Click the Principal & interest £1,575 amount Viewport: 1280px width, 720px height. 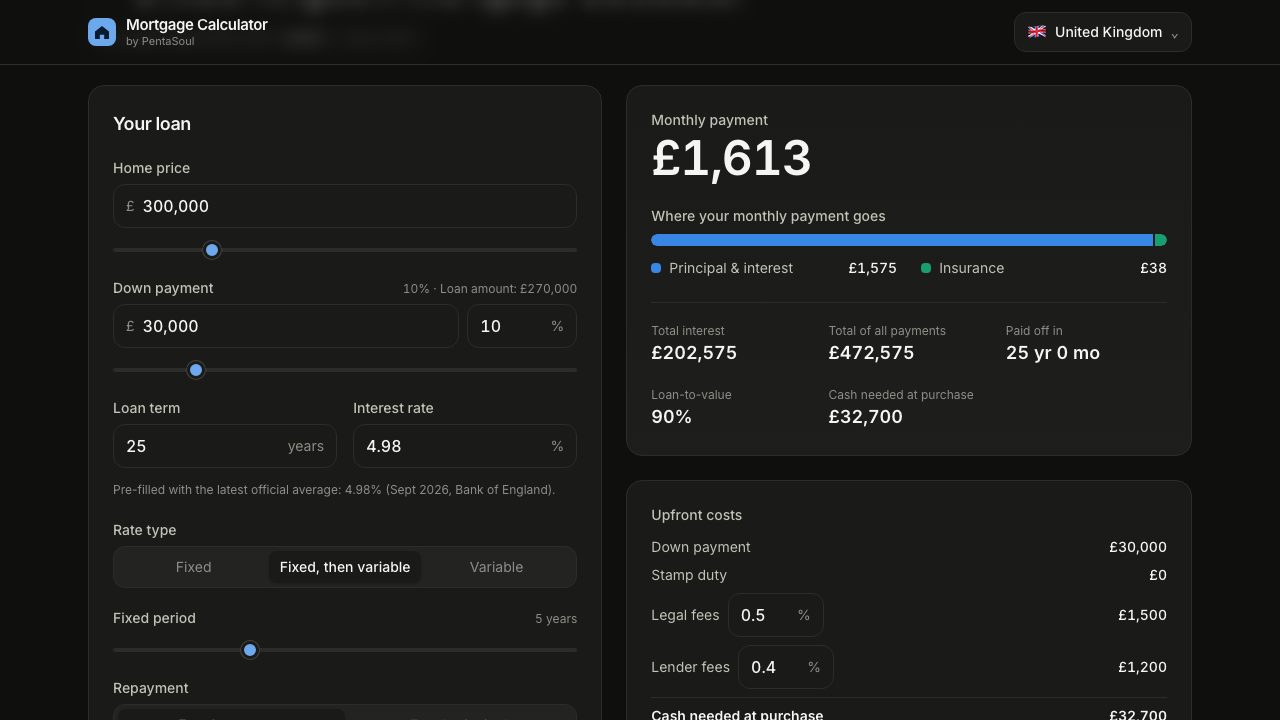[x=872, y=268]
